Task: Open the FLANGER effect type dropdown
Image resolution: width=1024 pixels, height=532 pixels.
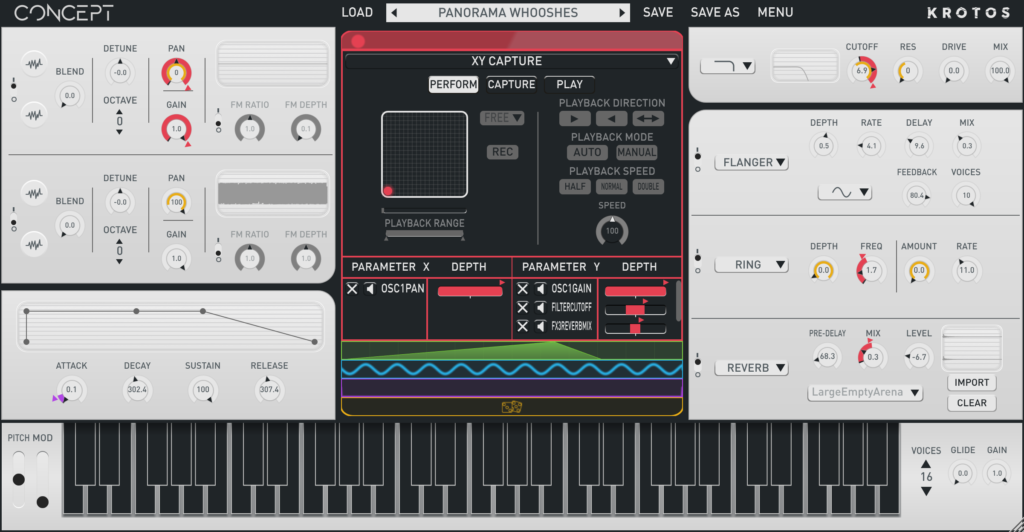Action: 751,162
